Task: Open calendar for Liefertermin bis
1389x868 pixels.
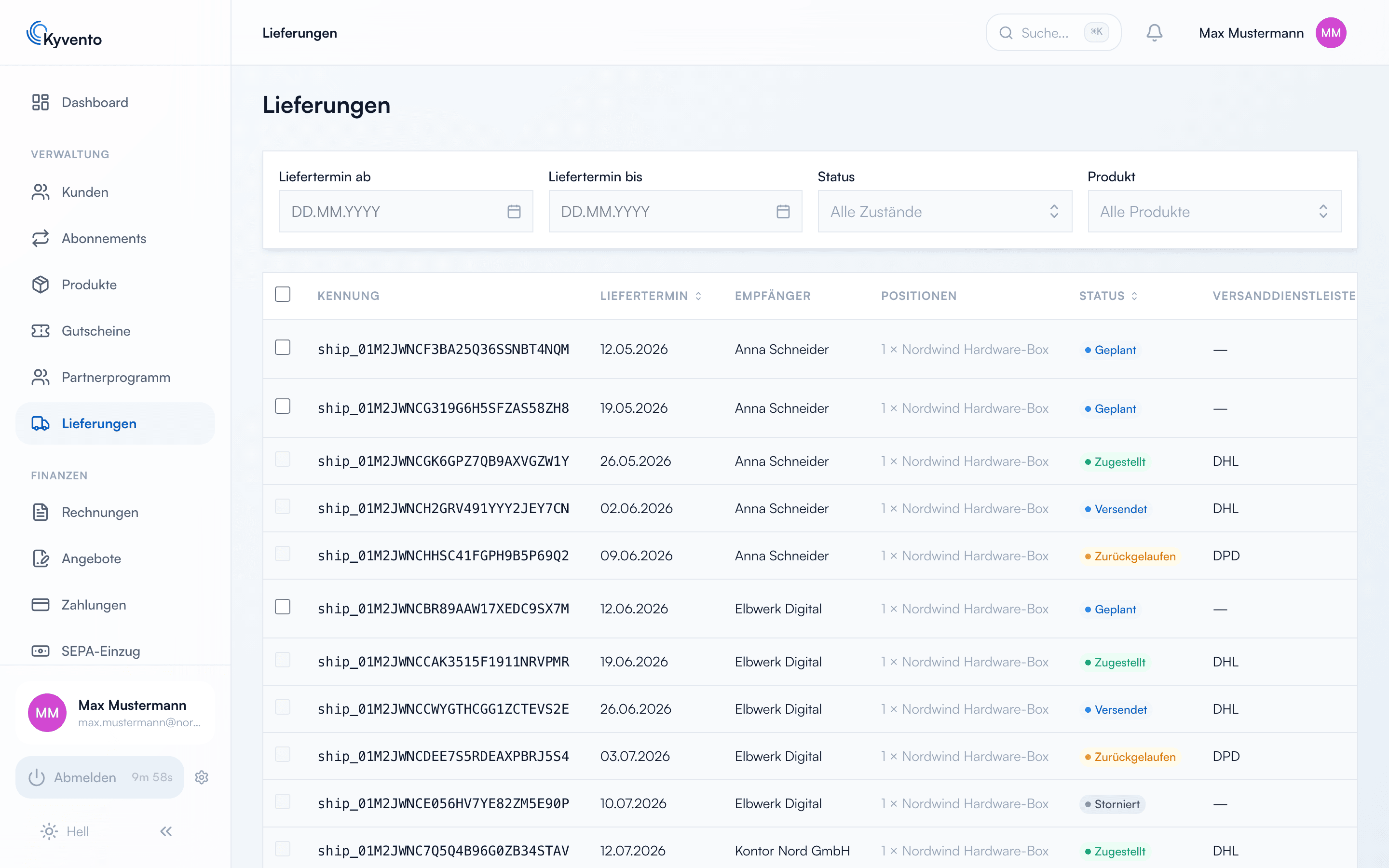Action: point(783,211)
